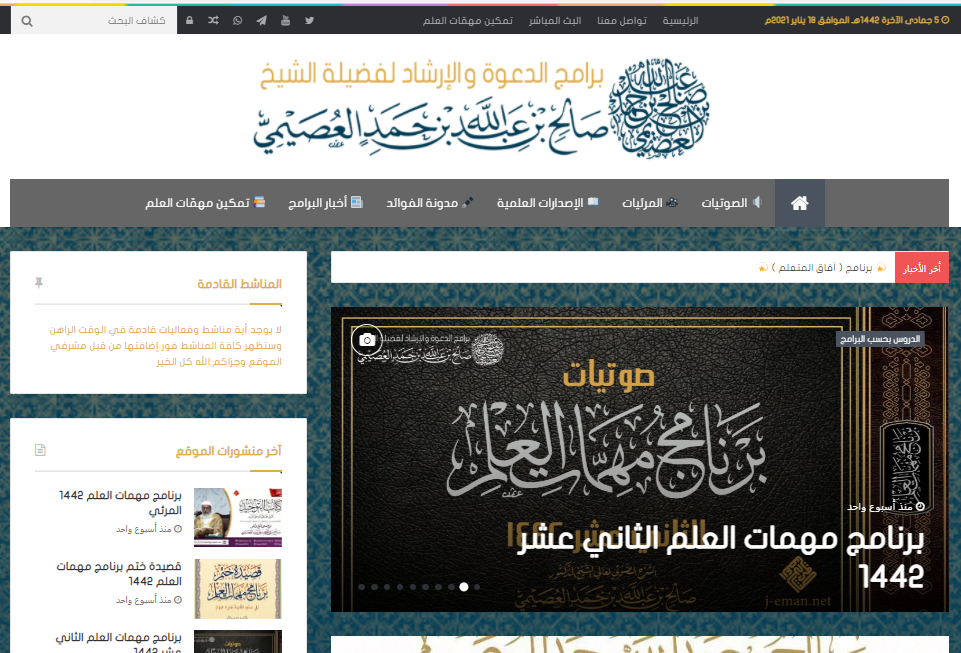Image resolution: width=961 pixels, height=653 pixels.
Task: Open the WhatsApp icon in top bar
Action: 237,20
